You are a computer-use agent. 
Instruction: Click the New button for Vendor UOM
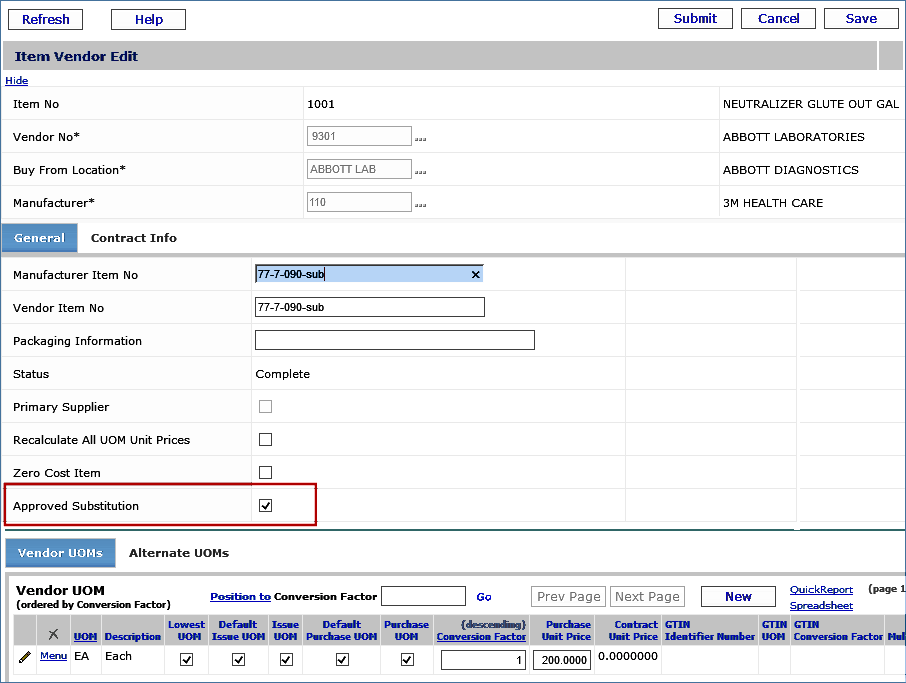[x=738, y=596]
